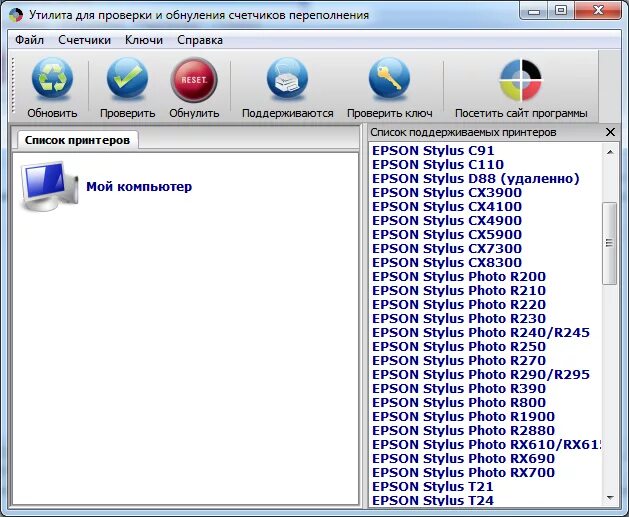Screen dimensions: 629x517
Task: Click the Обновить recycle icon
Action: [x=52, y=78]
